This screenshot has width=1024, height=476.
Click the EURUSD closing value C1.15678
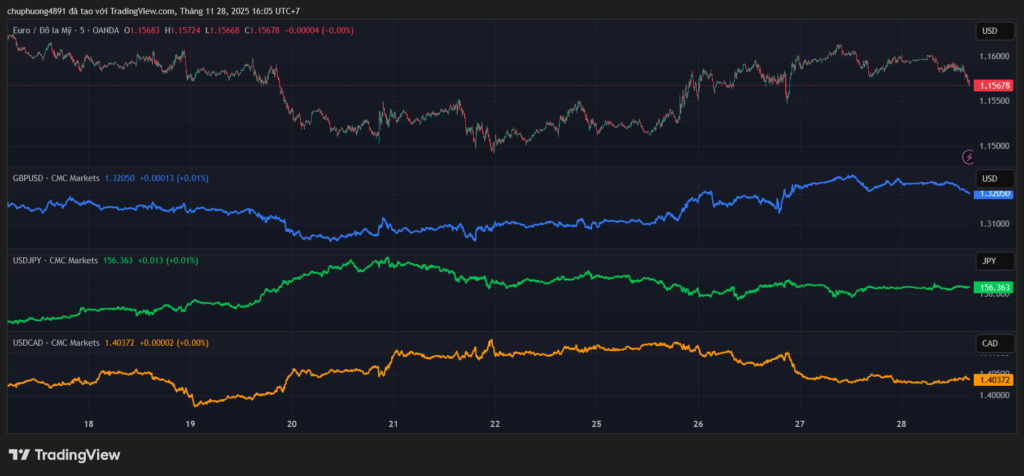coord(255,31)
